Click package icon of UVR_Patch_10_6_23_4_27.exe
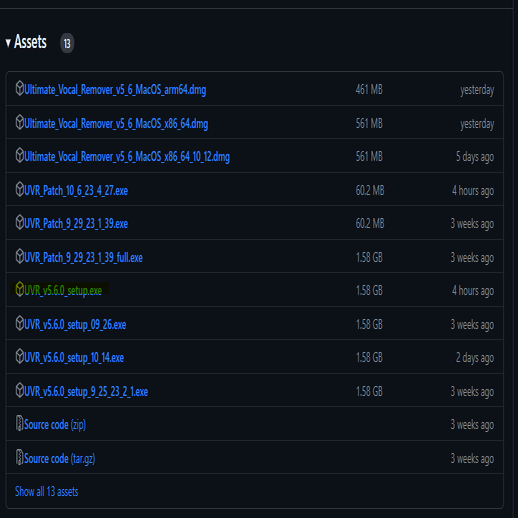 [x=19, y=190]
